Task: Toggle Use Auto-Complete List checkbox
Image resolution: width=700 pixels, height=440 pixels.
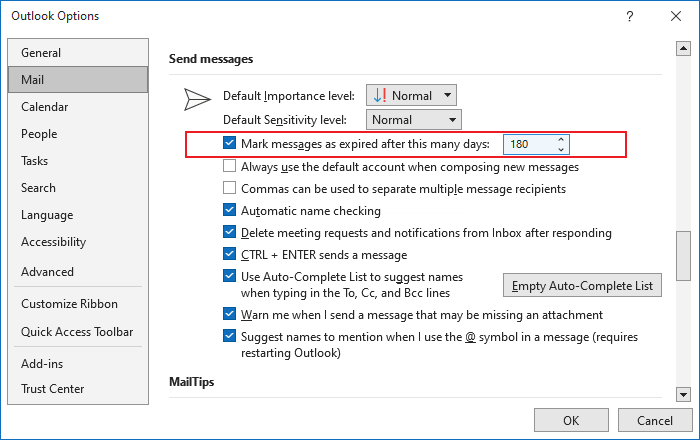Action: 229,276
